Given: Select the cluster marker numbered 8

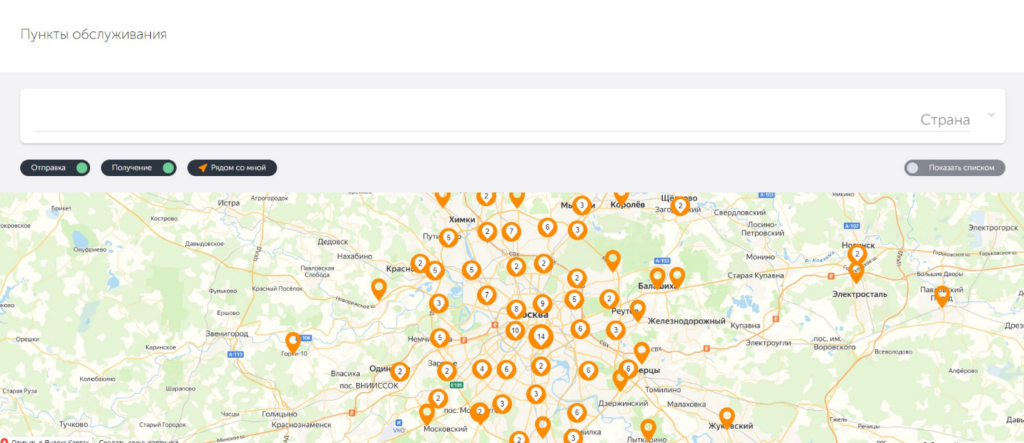Looking at the screenshot, I should [x=516, y=309].
